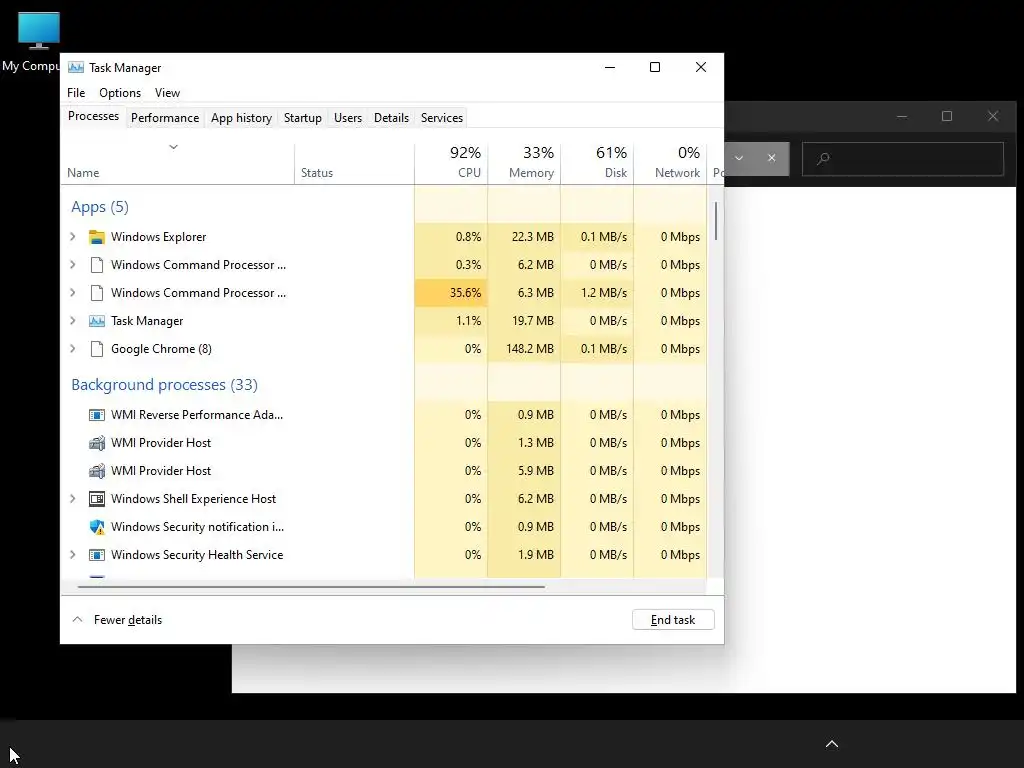Select the WMI Provider Host 5.9 MB row
Image resolution: width=1024 pixels, height=768 pixels.
click(x=383, y=471)
